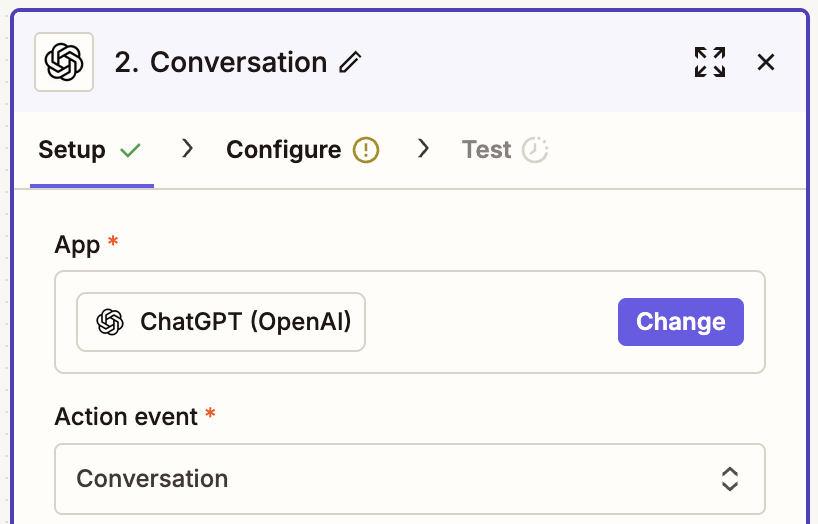818x524 pixels.
Task: Select the ChatGPT (OpenAI) app chip
Action: [x=221, y=322]
